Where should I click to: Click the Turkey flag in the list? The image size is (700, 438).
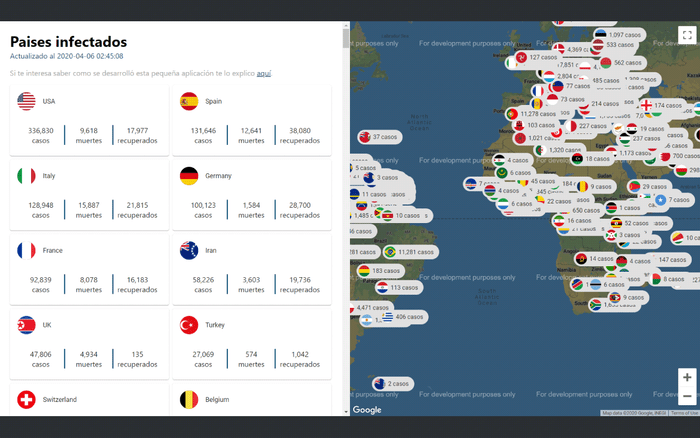(189, 325)
